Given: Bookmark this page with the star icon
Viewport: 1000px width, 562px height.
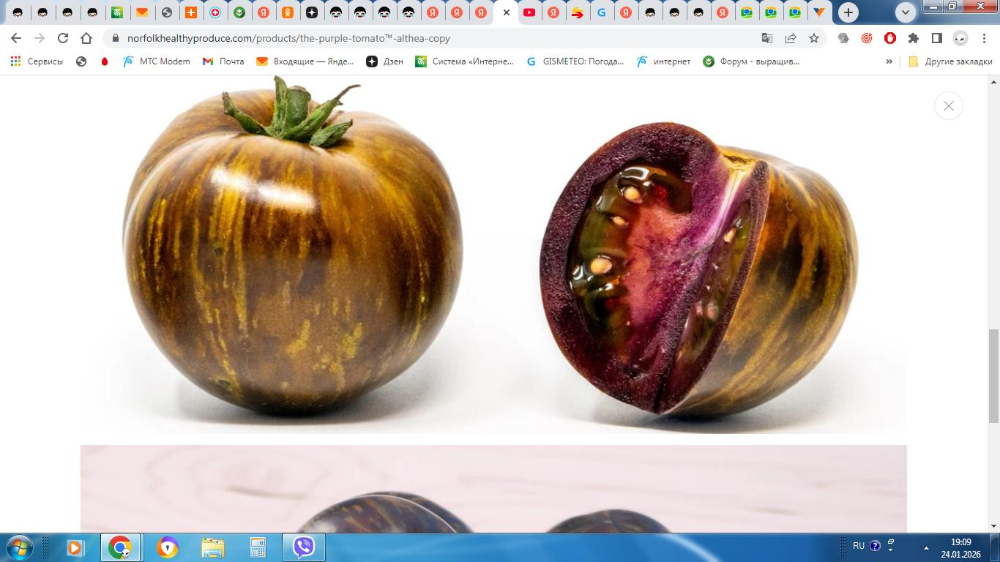Looking at the screenshot, I should pyautogui.click(x=814, y=38).
